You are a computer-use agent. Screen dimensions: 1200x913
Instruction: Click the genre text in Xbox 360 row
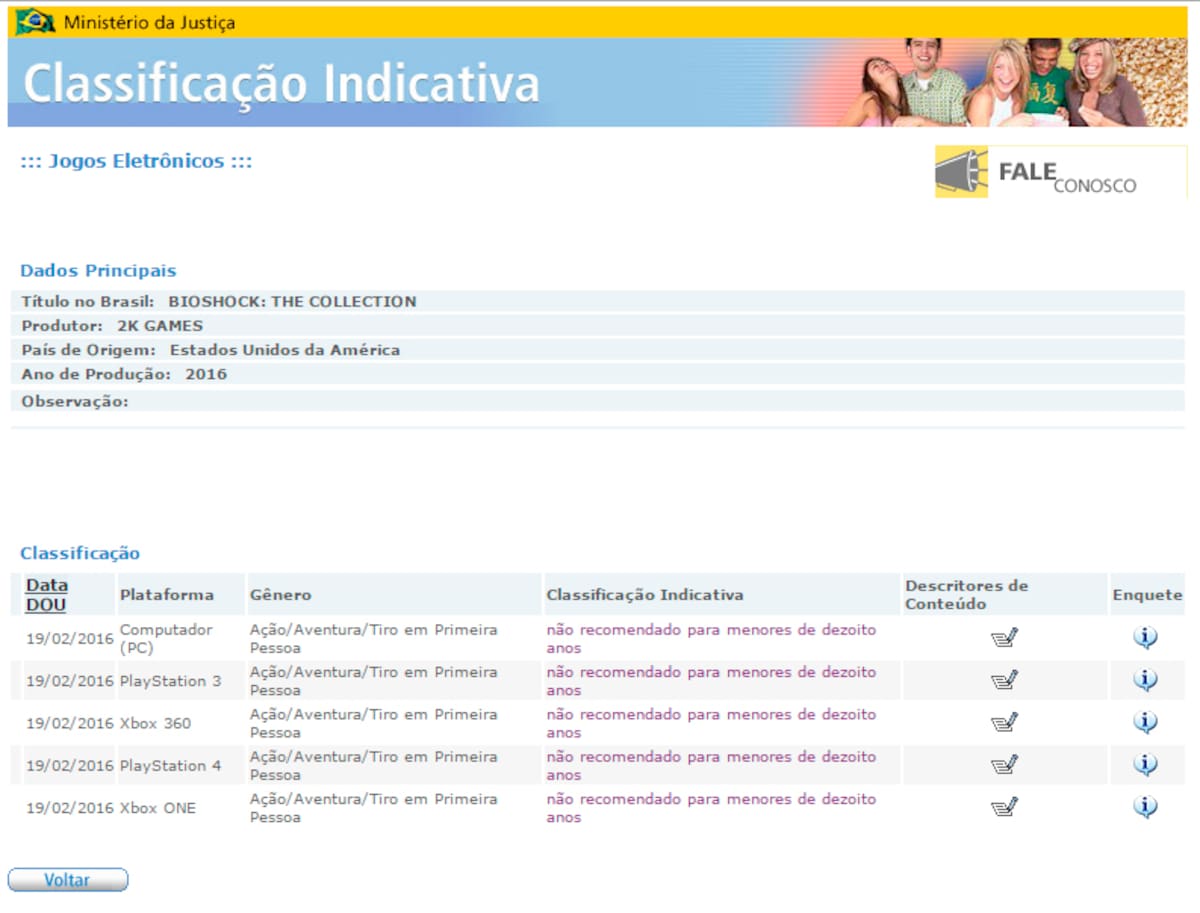[373, 723]
